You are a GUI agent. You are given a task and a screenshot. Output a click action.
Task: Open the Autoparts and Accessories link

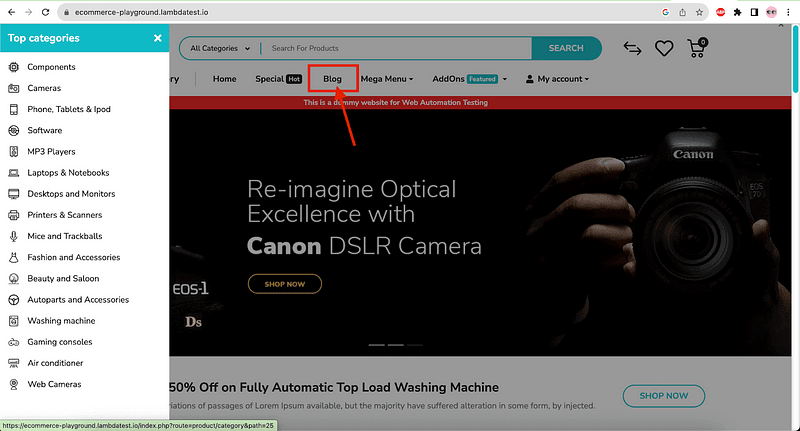(78, 300)
